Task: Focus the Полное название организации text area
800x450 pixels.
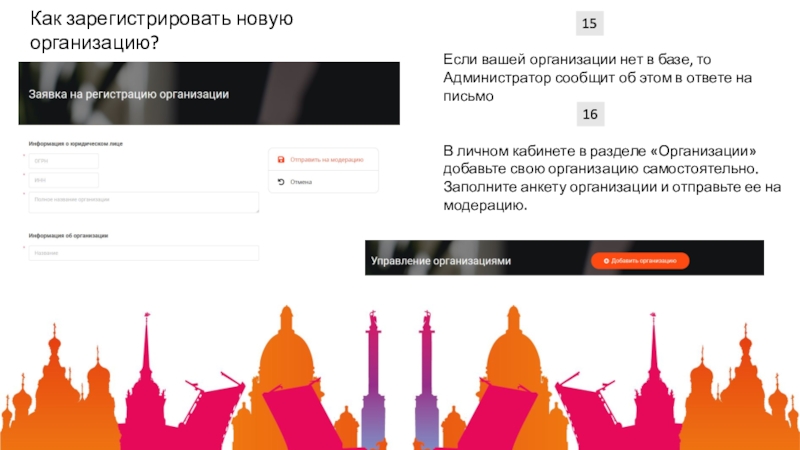Action: tap(143, 203)
